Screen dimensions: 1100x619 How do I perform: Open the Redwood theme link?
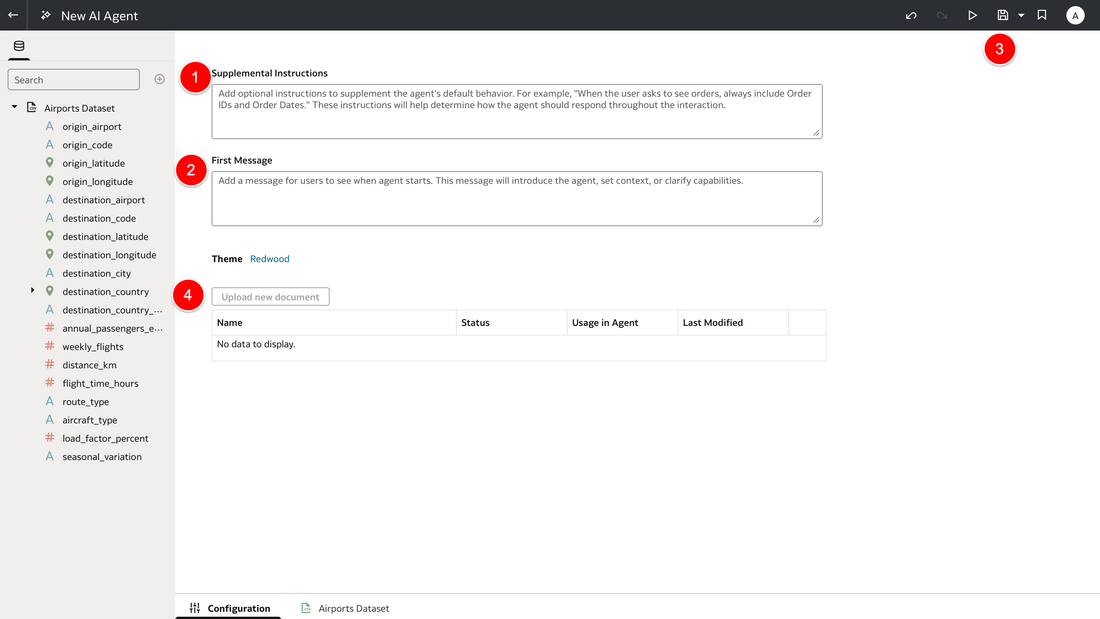coord(269,258)
